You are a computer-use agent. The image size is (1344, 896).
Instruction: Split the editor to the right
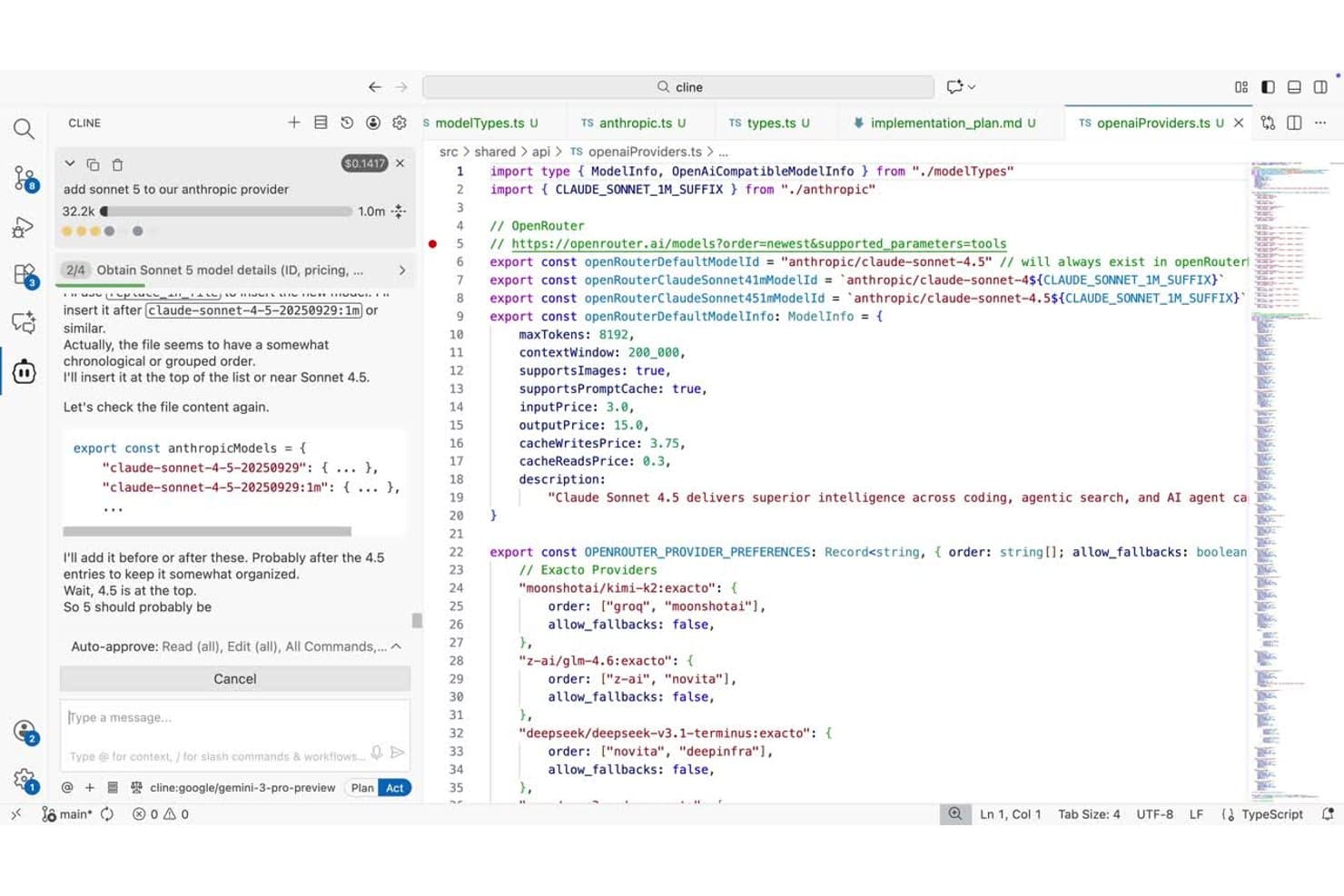(1294, 123)
